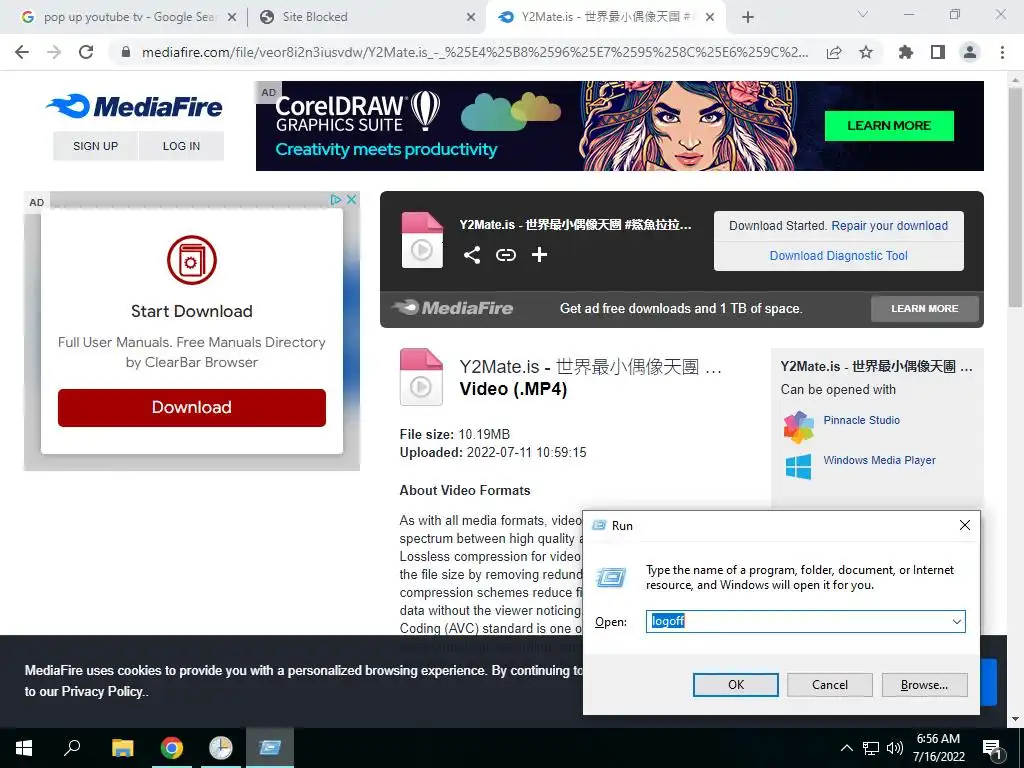Open Chrome three-dot menu
Screen dimensions: 1024x768
click(1002, 52)
